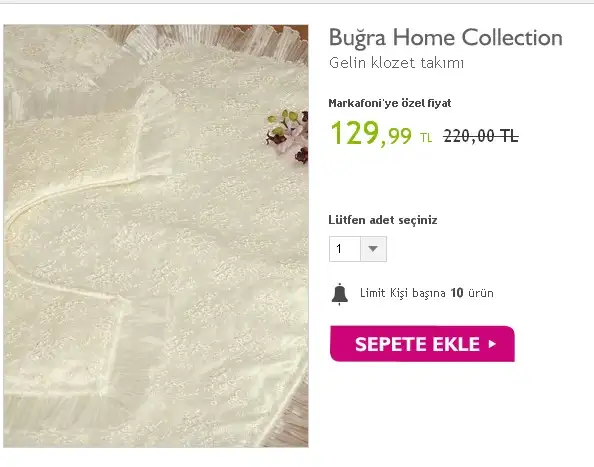
Task: Click the Lütfen adet seçiniz label
Action: [383, 220]
